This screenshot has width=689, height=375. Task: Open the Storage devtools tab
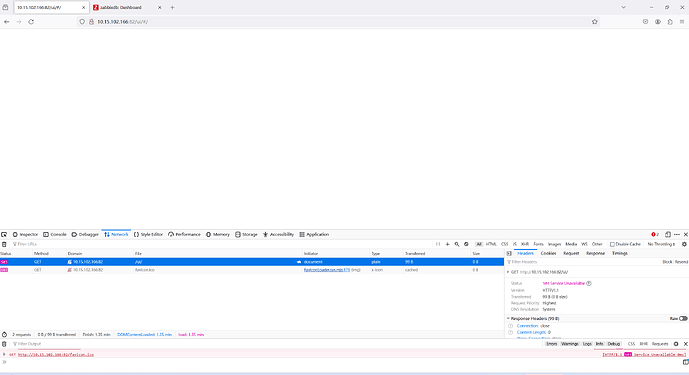tap(247, 234)
